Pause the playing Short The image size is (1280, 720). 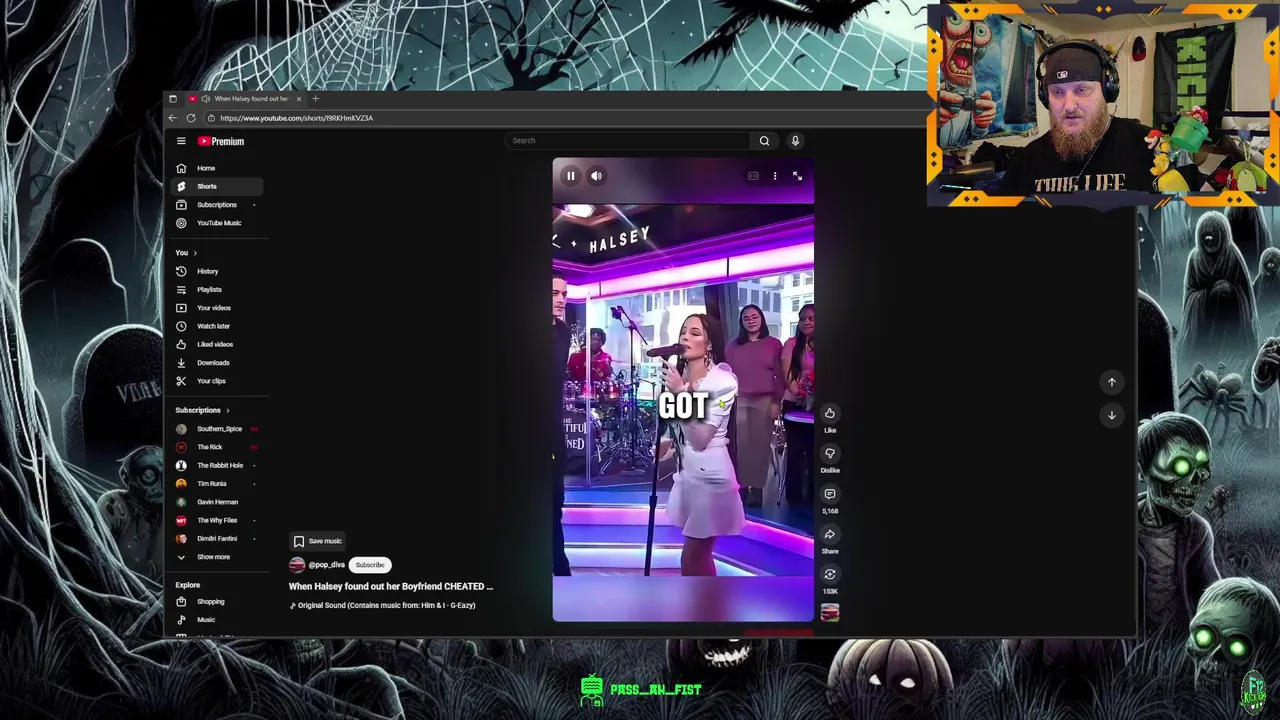(570, 176)
